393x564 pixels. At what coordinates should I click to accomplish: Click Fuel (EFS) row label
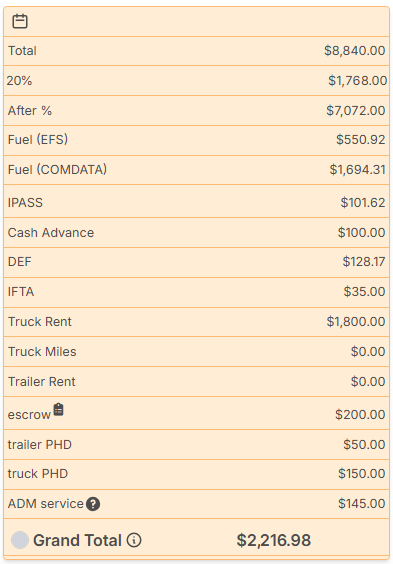pos(38,140)
